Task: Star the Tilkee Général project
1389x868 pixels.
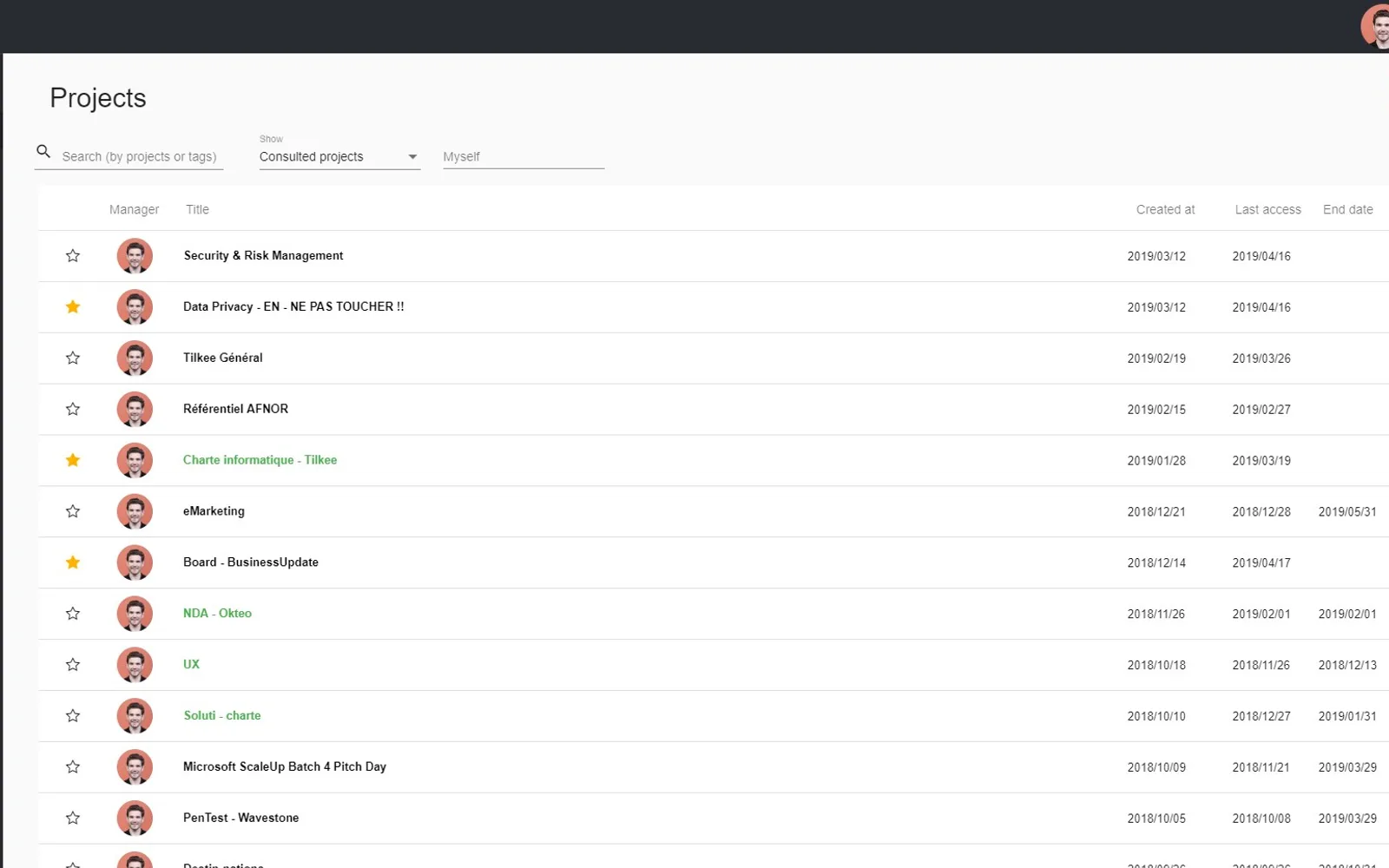Action: coord(73,358)
